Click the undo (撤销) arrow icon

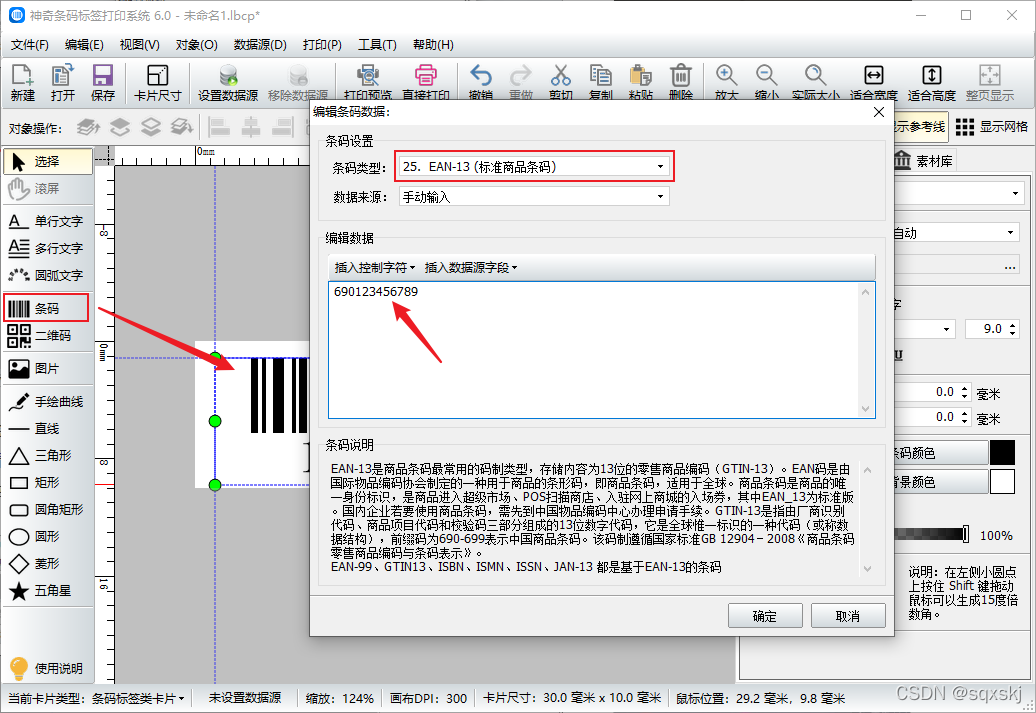tap(481, 82)
